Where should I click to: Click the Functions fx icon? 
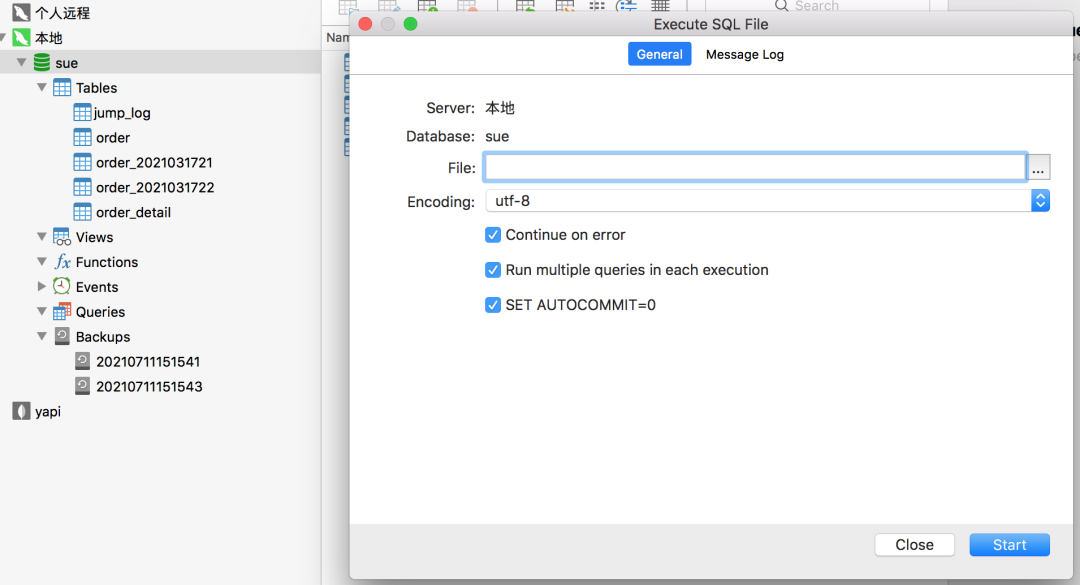point(62,262)
